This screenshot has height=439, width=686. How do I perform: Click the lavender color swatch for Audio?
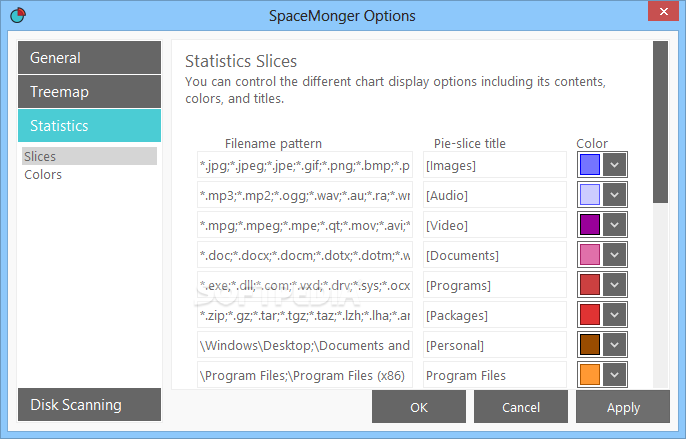(x=590, y=194)
